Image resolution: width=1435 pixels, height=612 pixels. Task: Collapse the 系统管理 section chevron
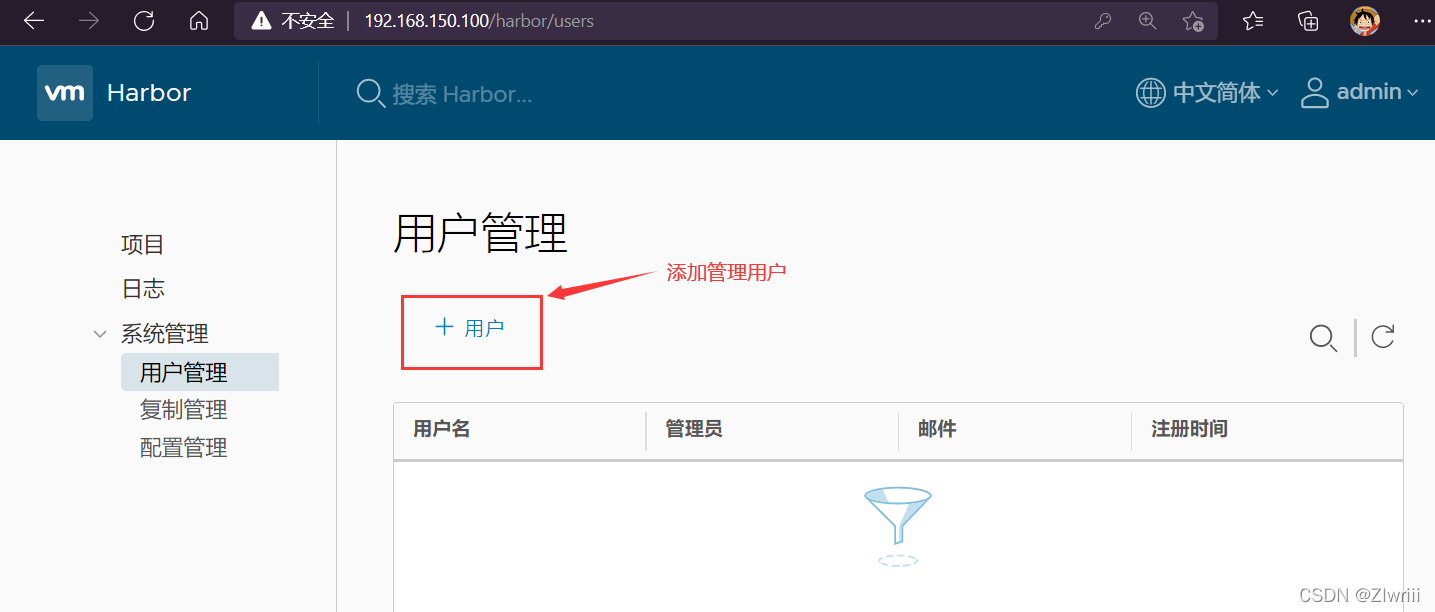pyautogui.click(x=100, y=334)
